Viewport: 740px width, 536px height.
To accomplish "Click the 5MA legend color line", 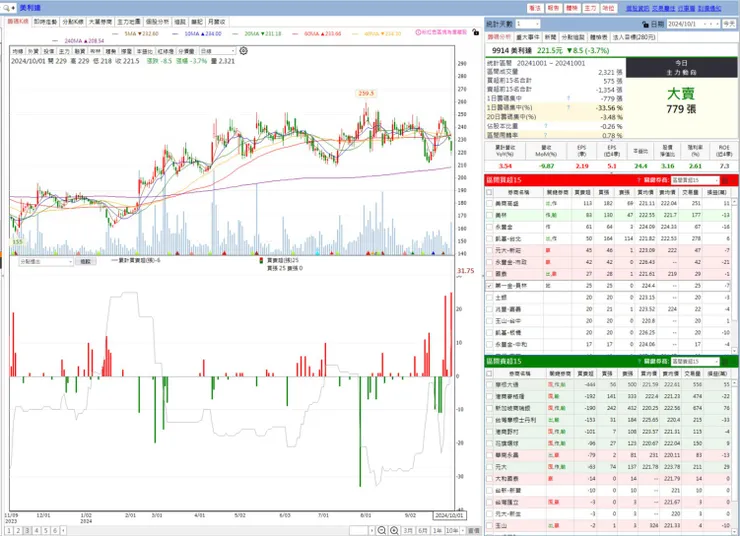I will point(116,34).
